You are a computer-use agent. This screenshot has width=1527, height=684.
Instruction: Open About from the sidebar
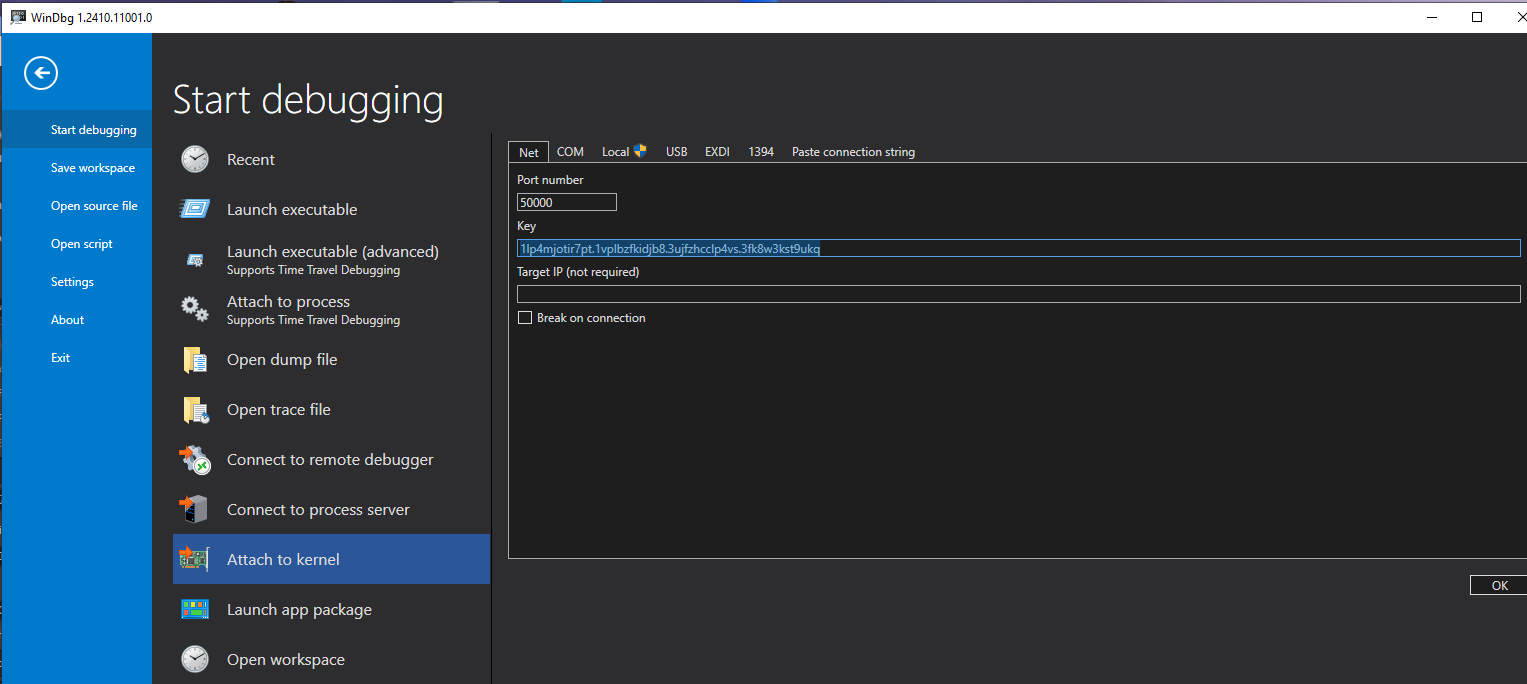point(77,320)
